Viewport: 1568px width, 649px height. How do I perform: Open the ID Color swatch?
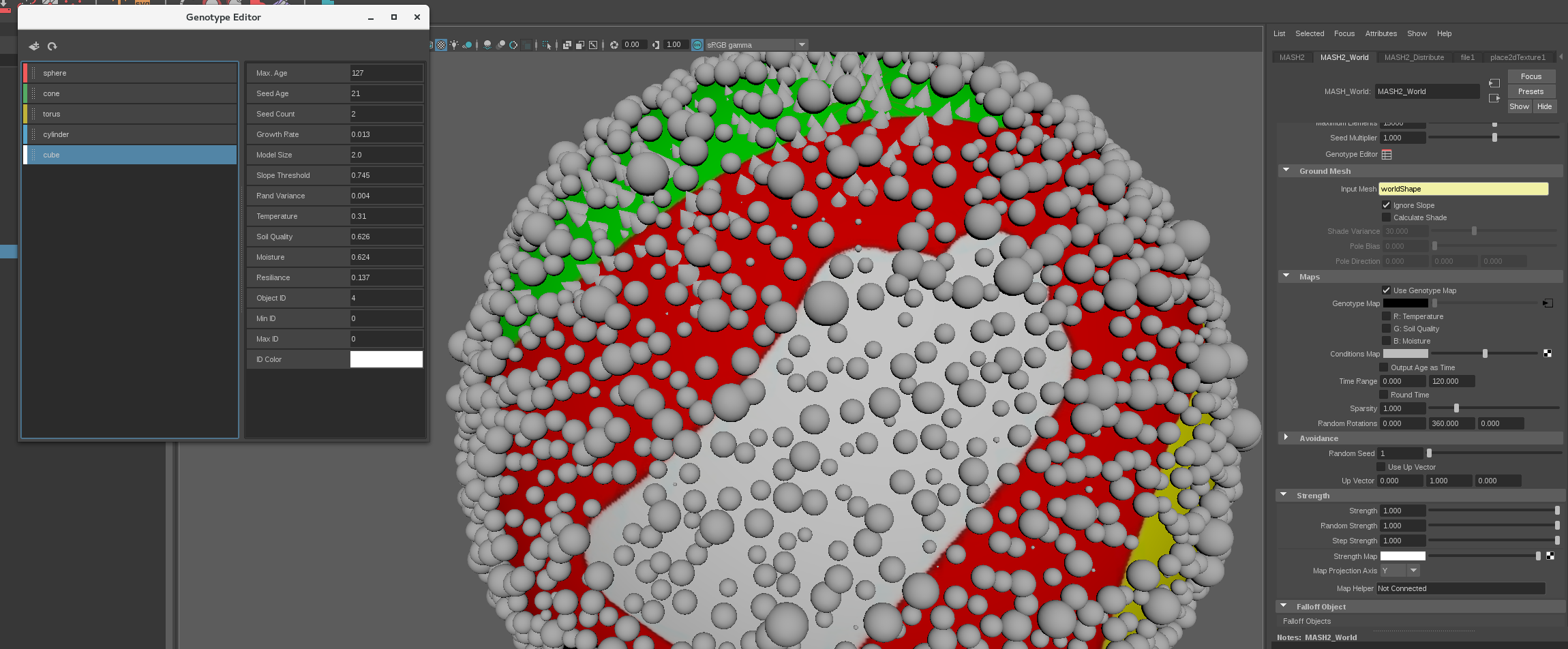coord(386,359)
